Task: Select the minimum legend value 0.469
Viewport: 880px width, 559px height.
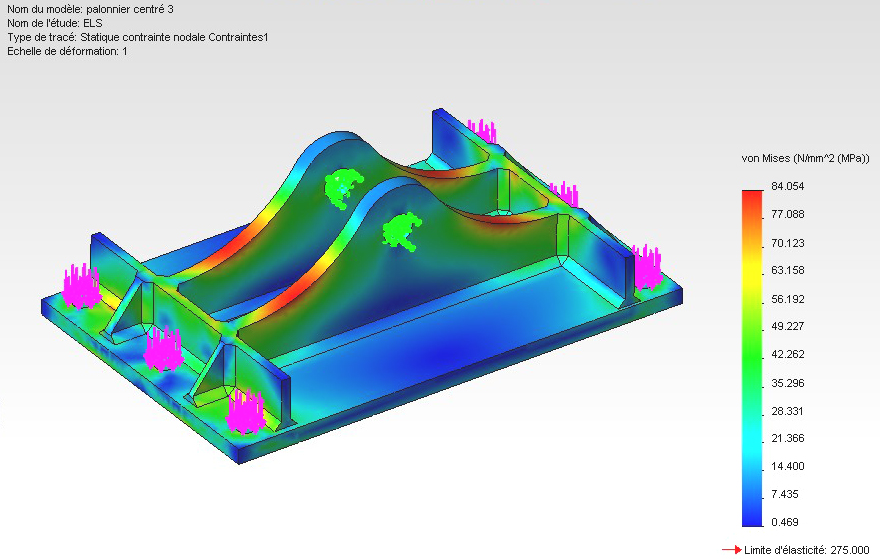Action: pos(784,522)
